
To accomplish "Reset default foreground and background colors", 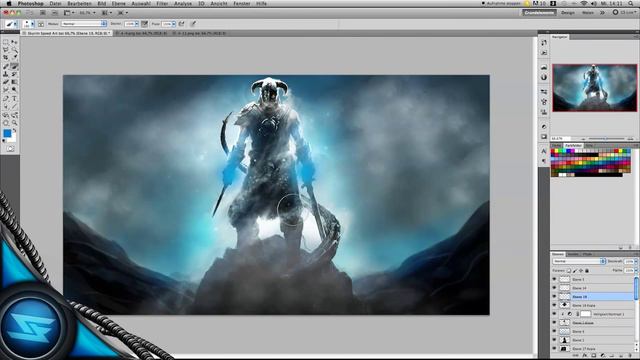I will pyautogui.click(x=4, y=141).
